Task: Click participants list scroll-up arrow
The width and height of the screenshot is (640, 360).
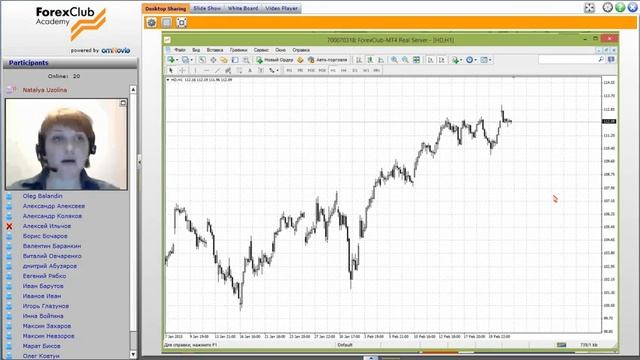Action: click(133, 89)
